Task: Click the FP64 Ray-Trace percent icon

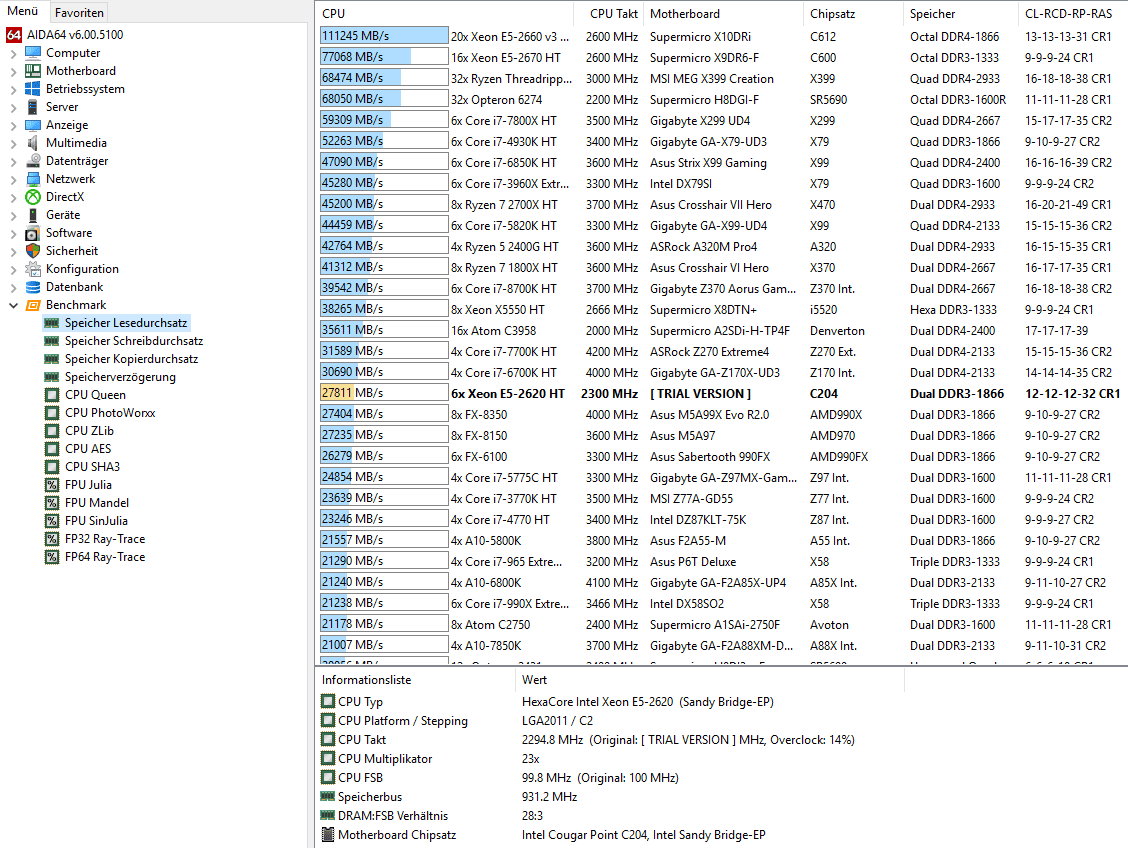Action: (x=52, y=557)
